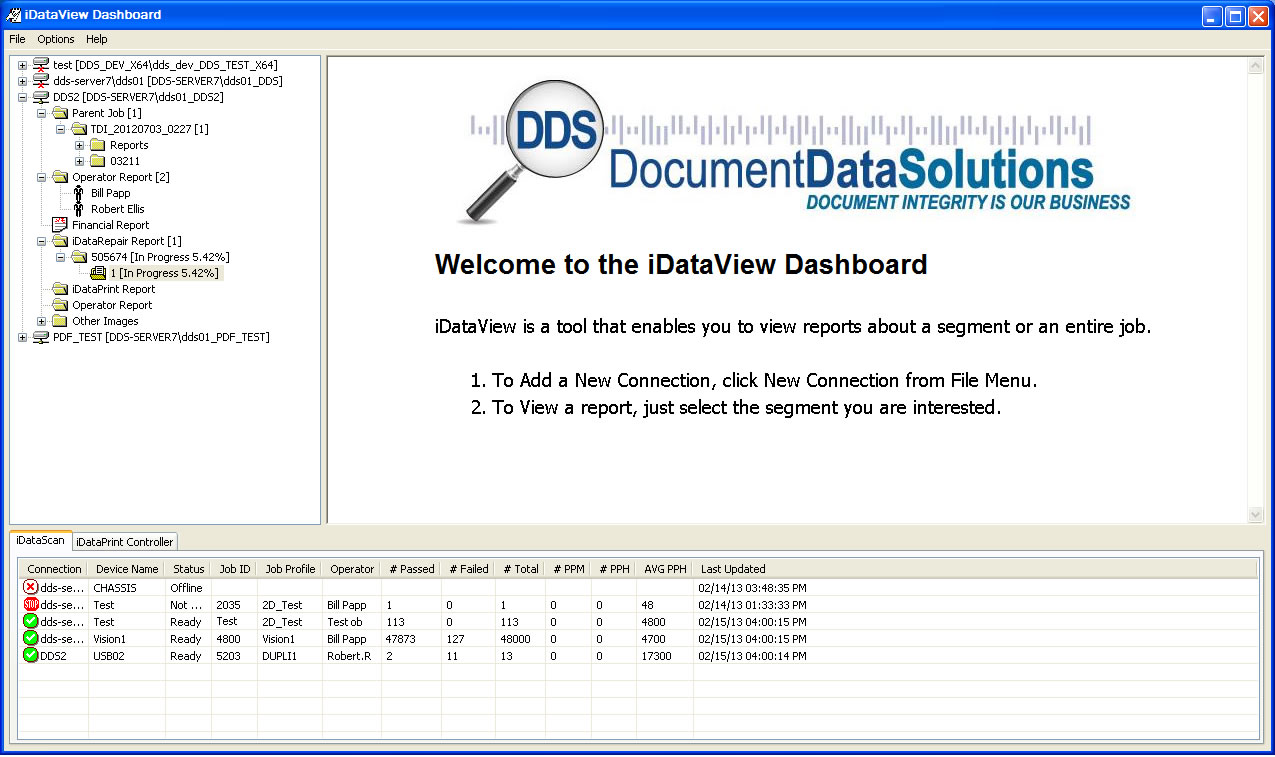Click the green check icon in Vision1 row
Viewport: 1275px width, 757px height.
point(31,638)
